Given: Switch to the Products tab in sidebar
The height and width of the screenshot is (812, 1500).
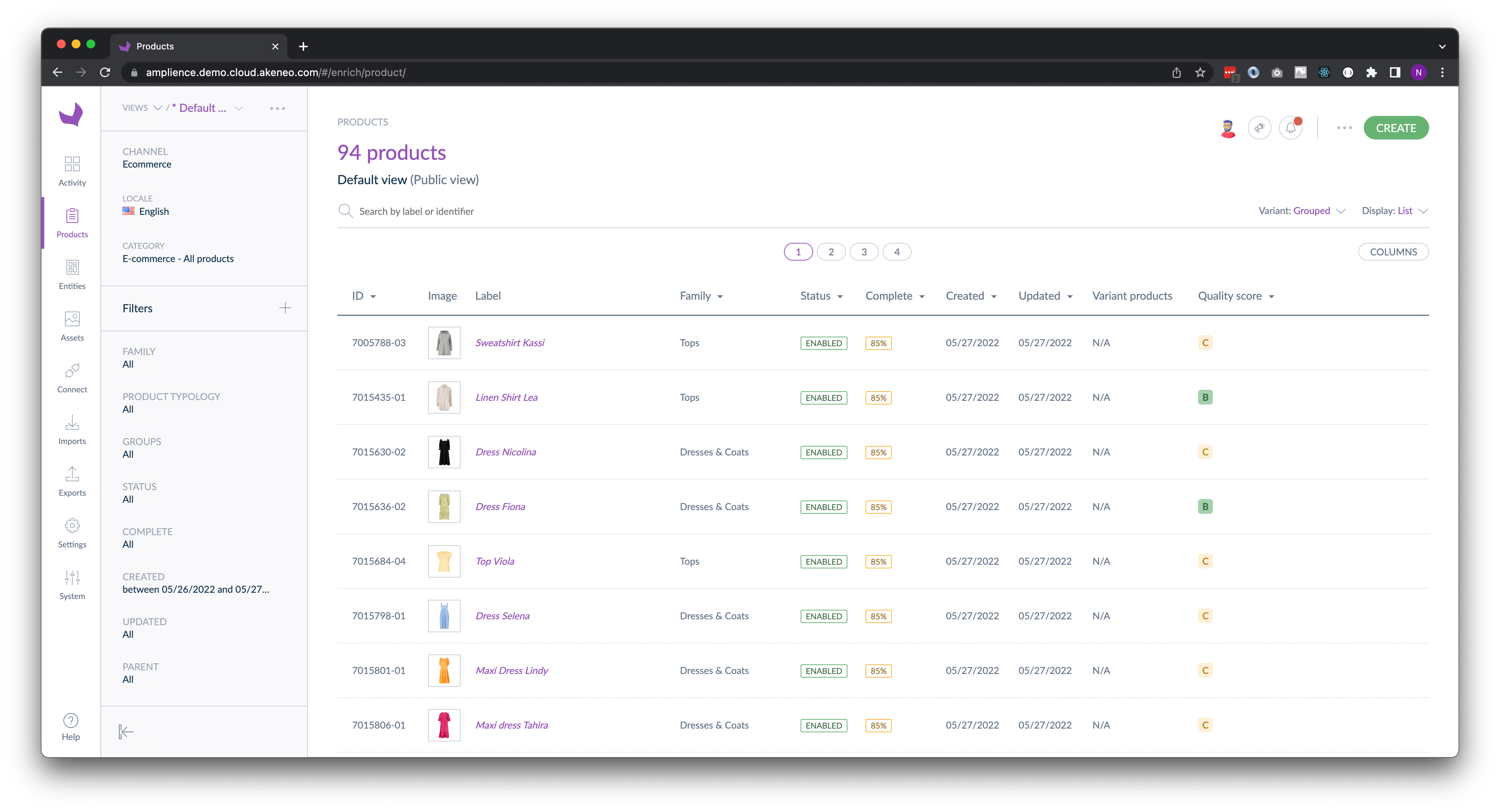Looking at the screenshot, I should point(72,222).
